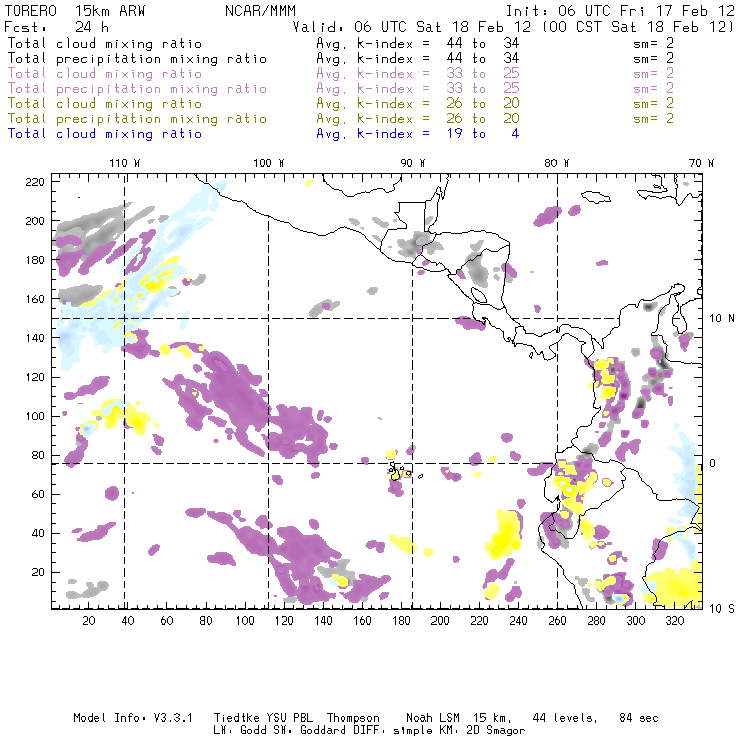Click the black "Total precipitation mixing ratio" legend entry
Image resolution: width=740 pixels, height=740 pixels.
click(137, 59)
